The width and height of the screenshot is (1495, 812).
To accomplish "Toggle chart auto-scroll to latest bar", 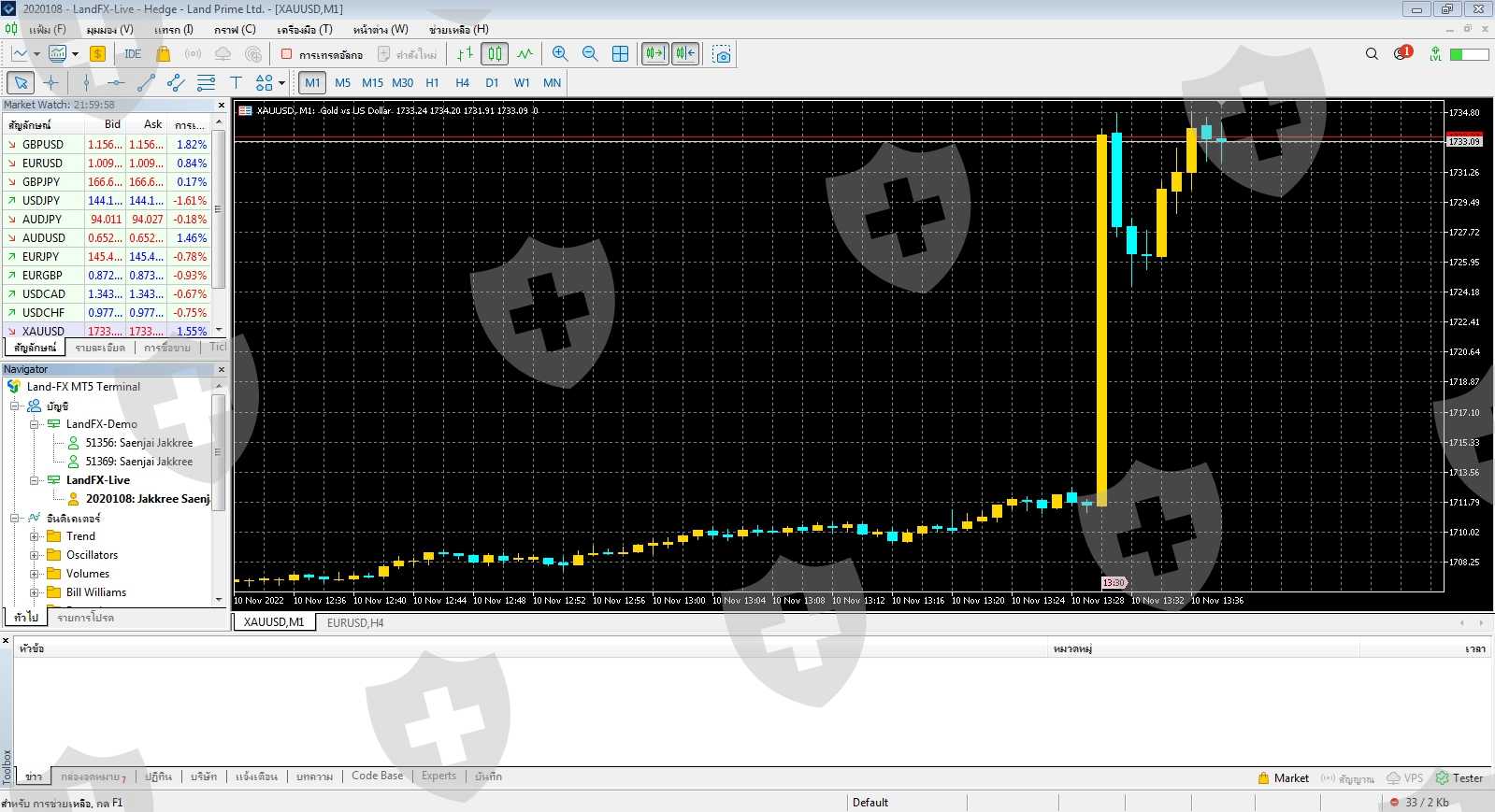I will tap(654, 54).
